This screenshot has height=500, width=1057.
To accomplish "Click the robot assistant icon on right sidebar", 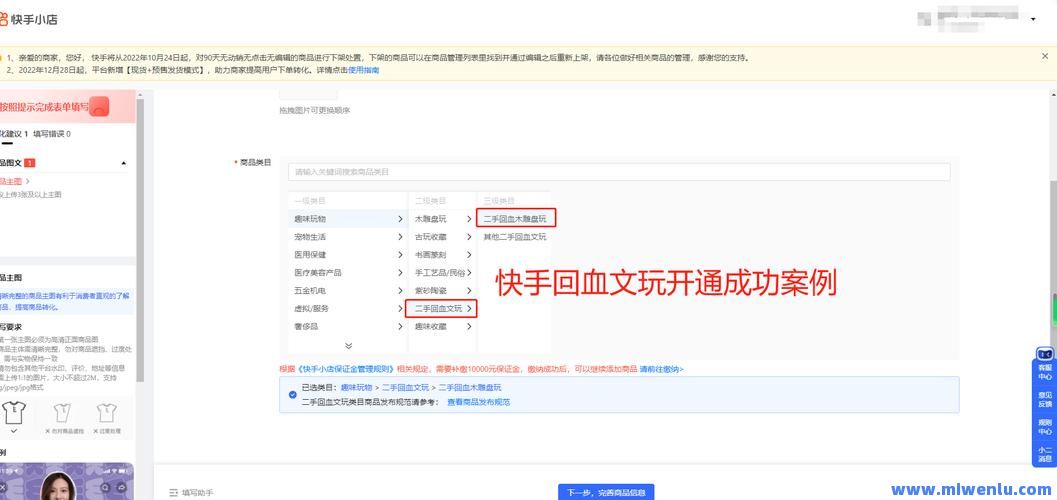I will pos(1045,354).
